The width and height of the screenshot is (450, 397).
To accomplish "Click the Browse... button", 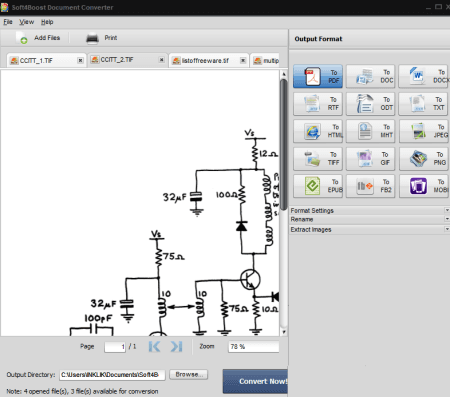I will click(188, 374).
